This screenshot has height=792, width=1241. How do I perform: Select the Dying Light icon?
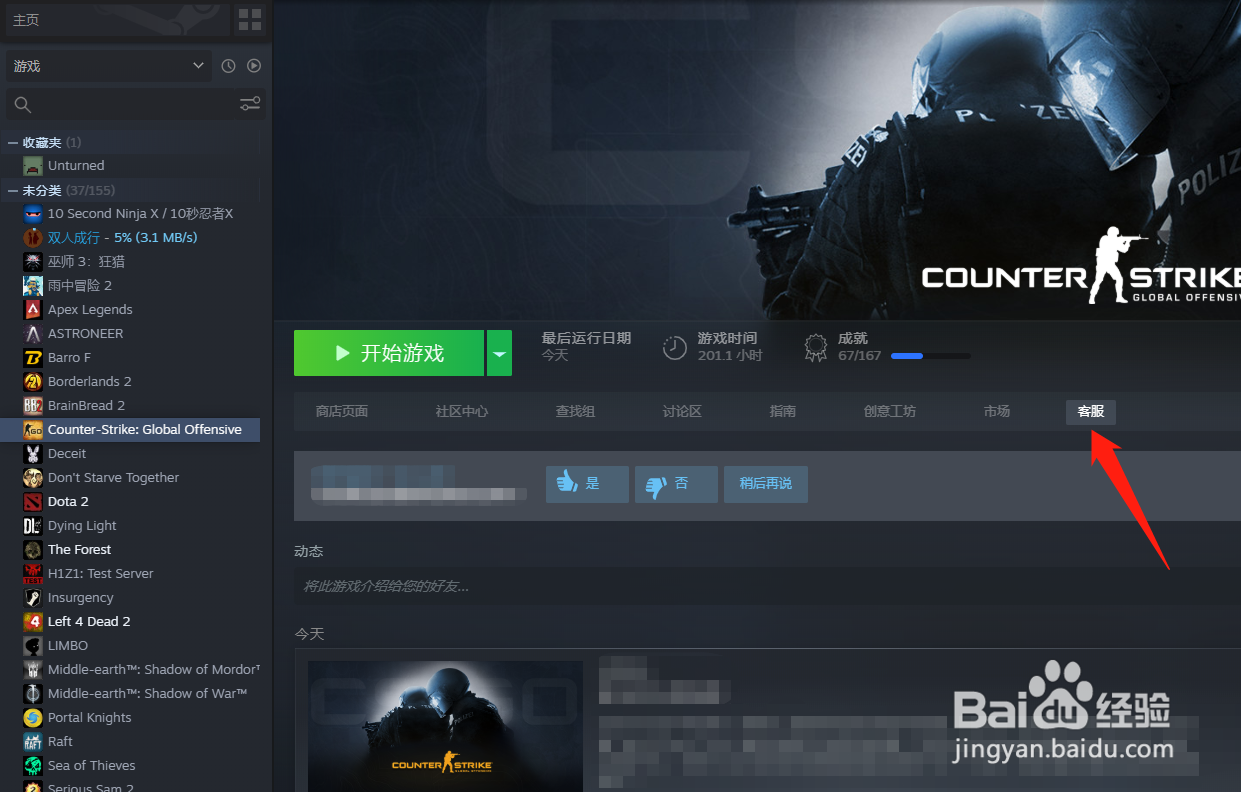[33, 525]
